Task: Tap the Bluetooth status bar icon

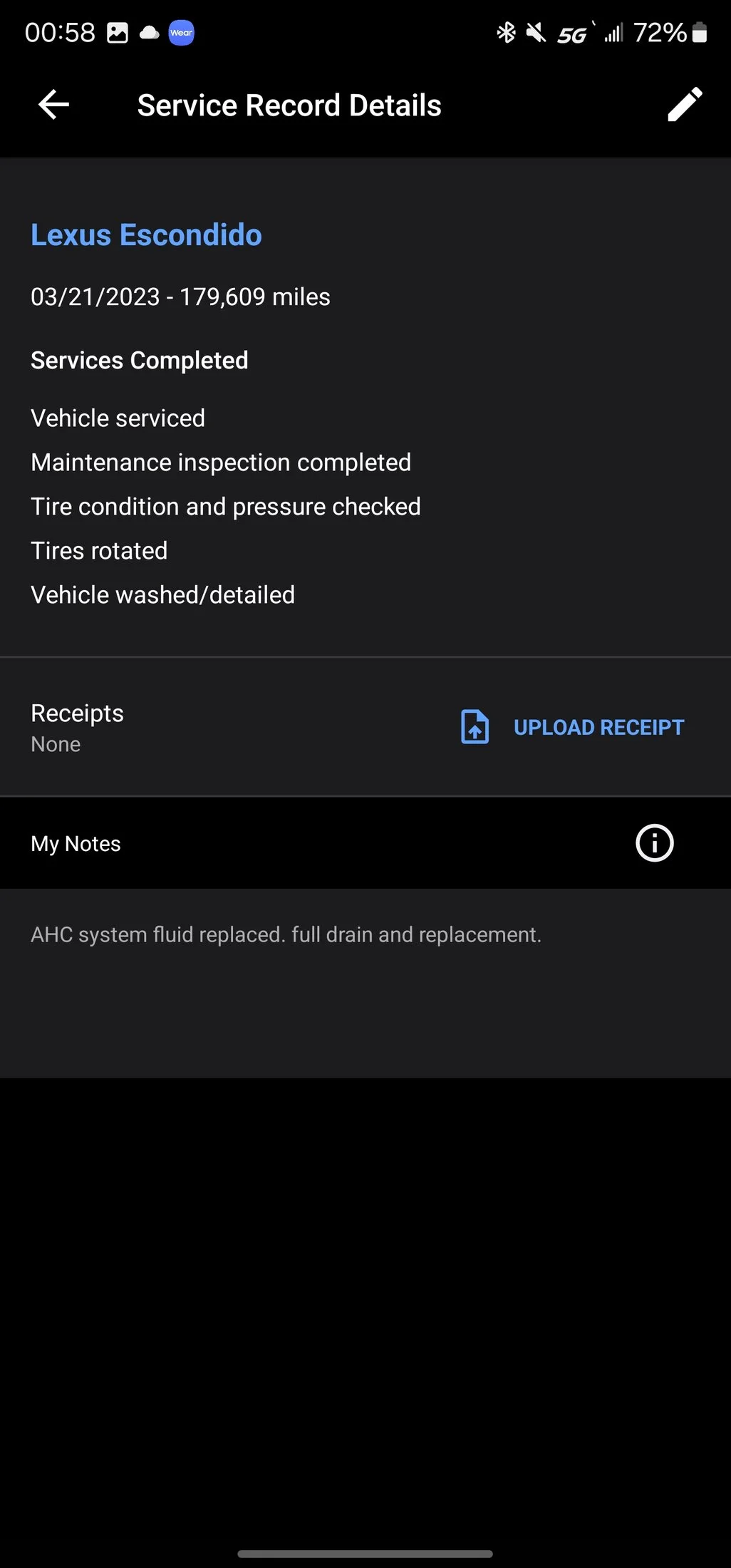Action: 506,33
